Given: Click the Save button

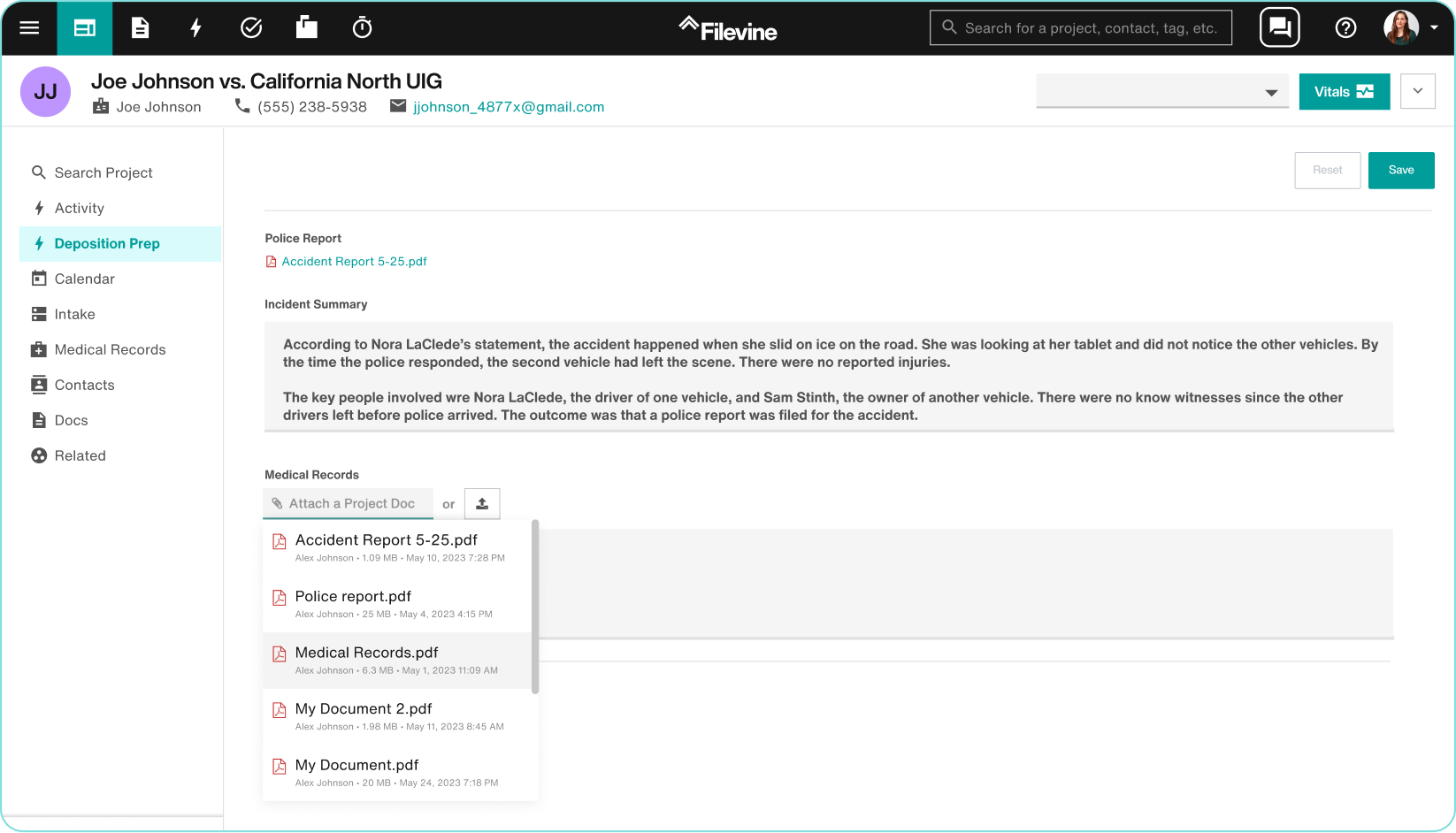Looking at the screenshot, I should pyautogui.click(x=1400, y=170).
